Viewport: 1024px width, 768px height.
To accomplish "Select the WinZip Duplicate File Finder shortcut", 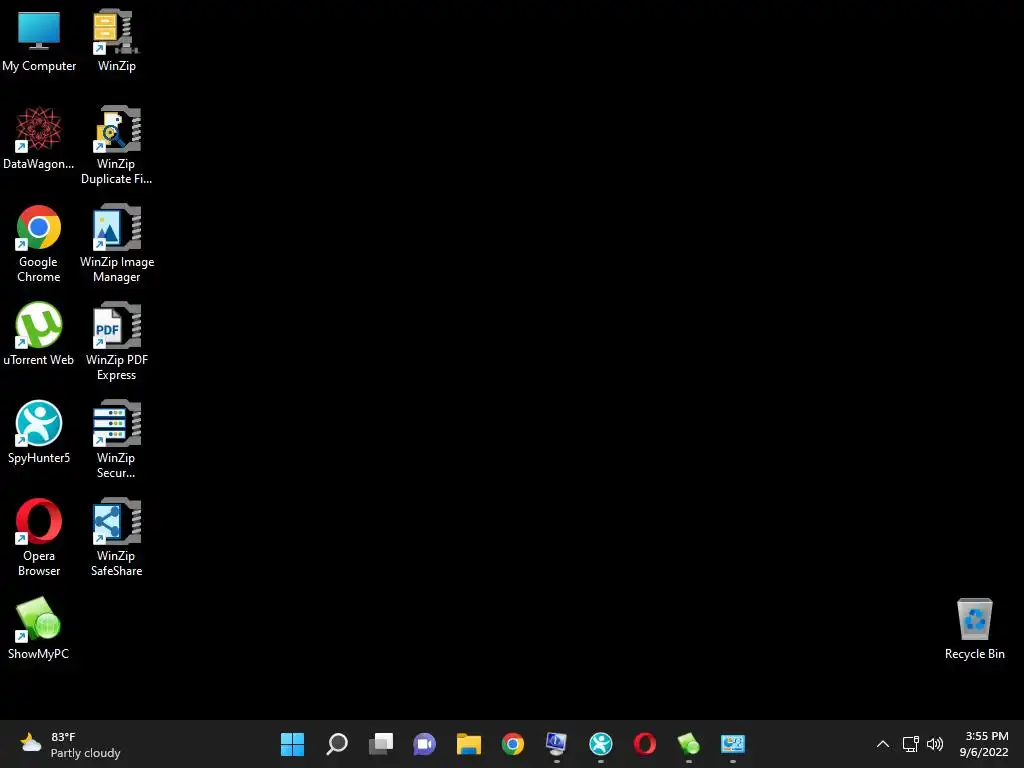I will (116, 145).
